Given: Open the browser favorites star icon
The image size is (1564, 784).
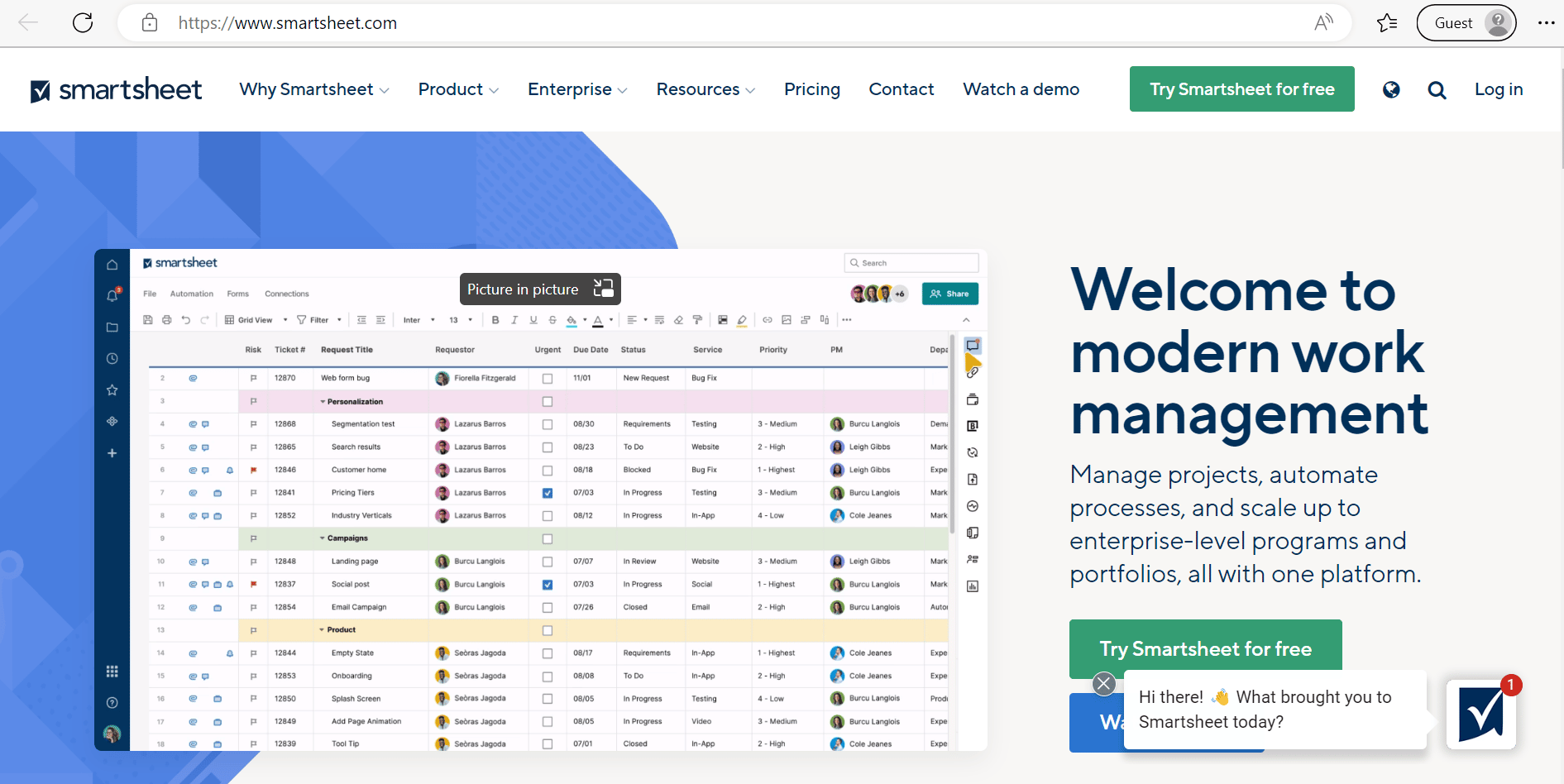Looking at the screenshot, I should click(x=1387, y=23).
